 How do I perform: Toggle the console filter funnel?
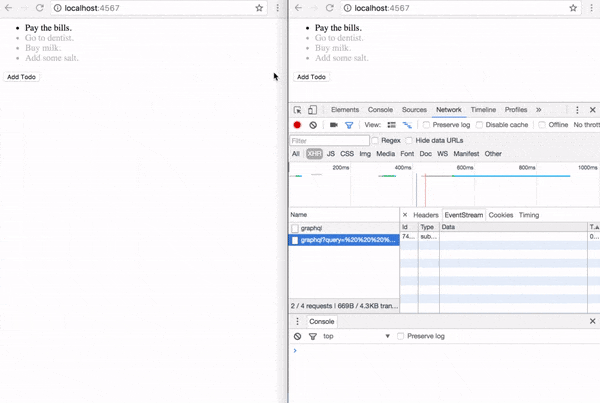click(313, 336)
